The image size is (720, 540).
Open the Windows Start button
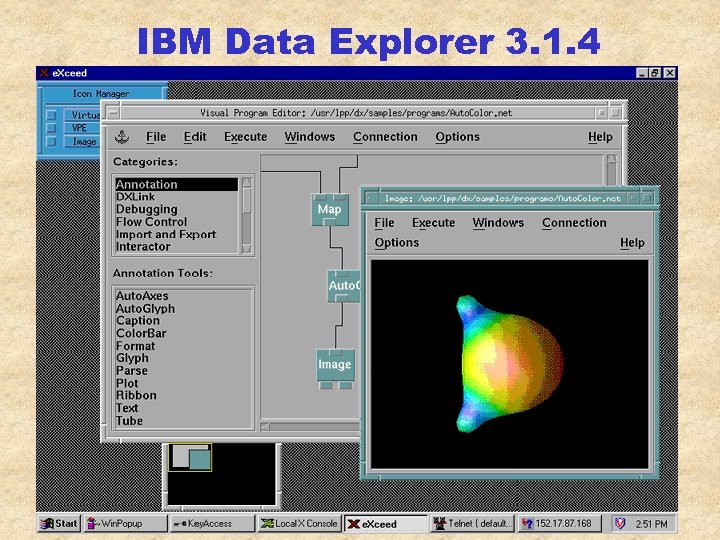coord(59,523)
